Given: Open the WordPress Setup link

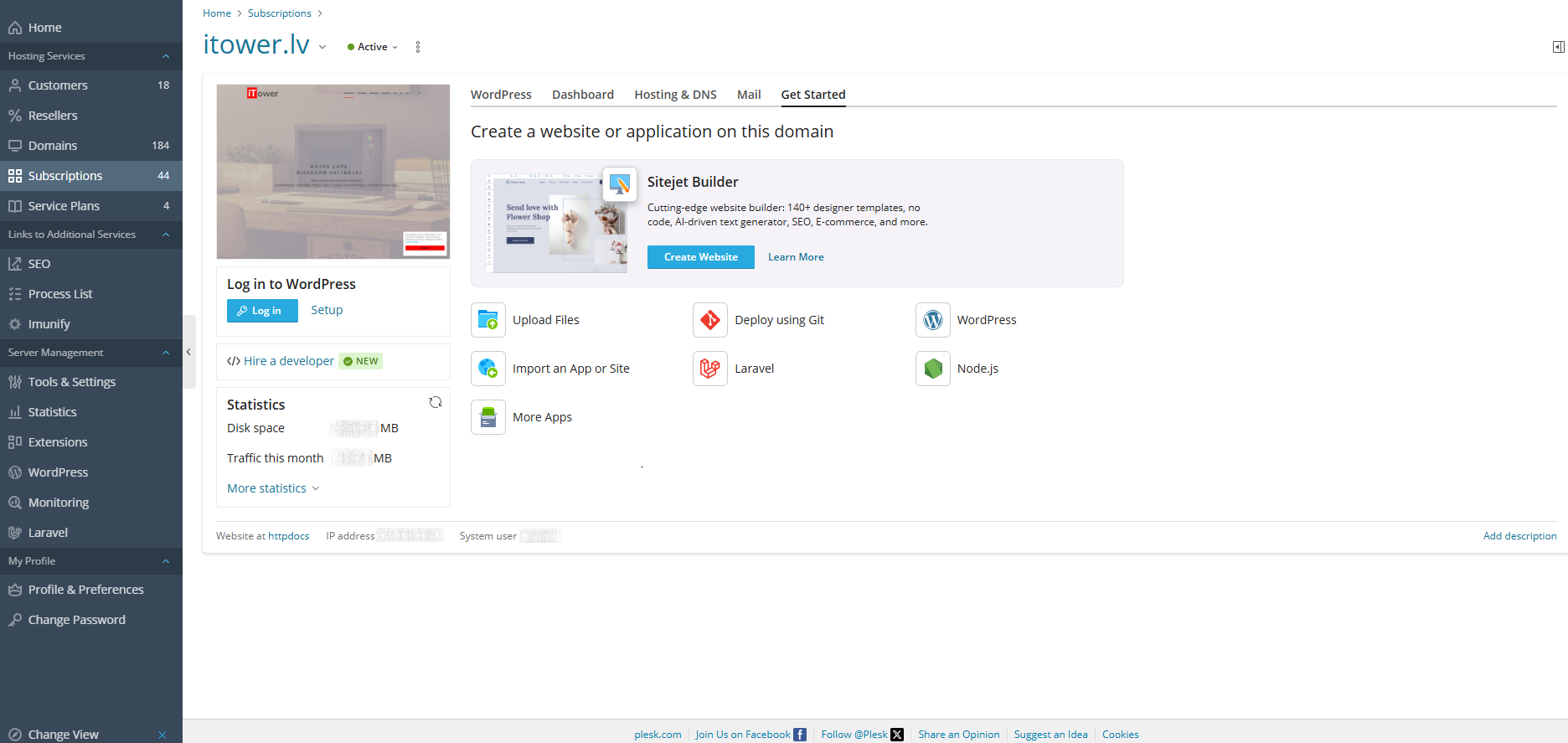Looking at the screenshot, I should pos(327,310).
